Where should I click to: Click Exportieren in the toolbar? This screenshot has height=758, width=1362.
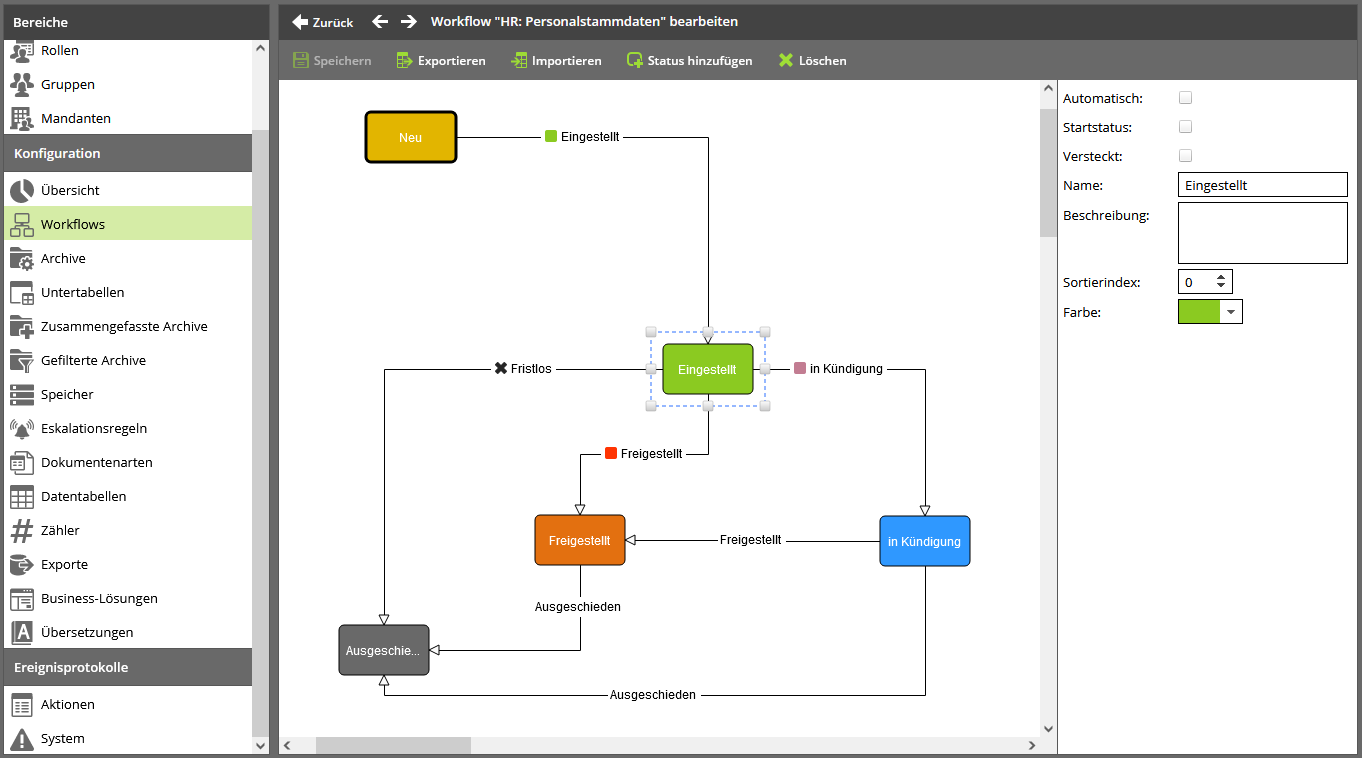click(441, 61)
